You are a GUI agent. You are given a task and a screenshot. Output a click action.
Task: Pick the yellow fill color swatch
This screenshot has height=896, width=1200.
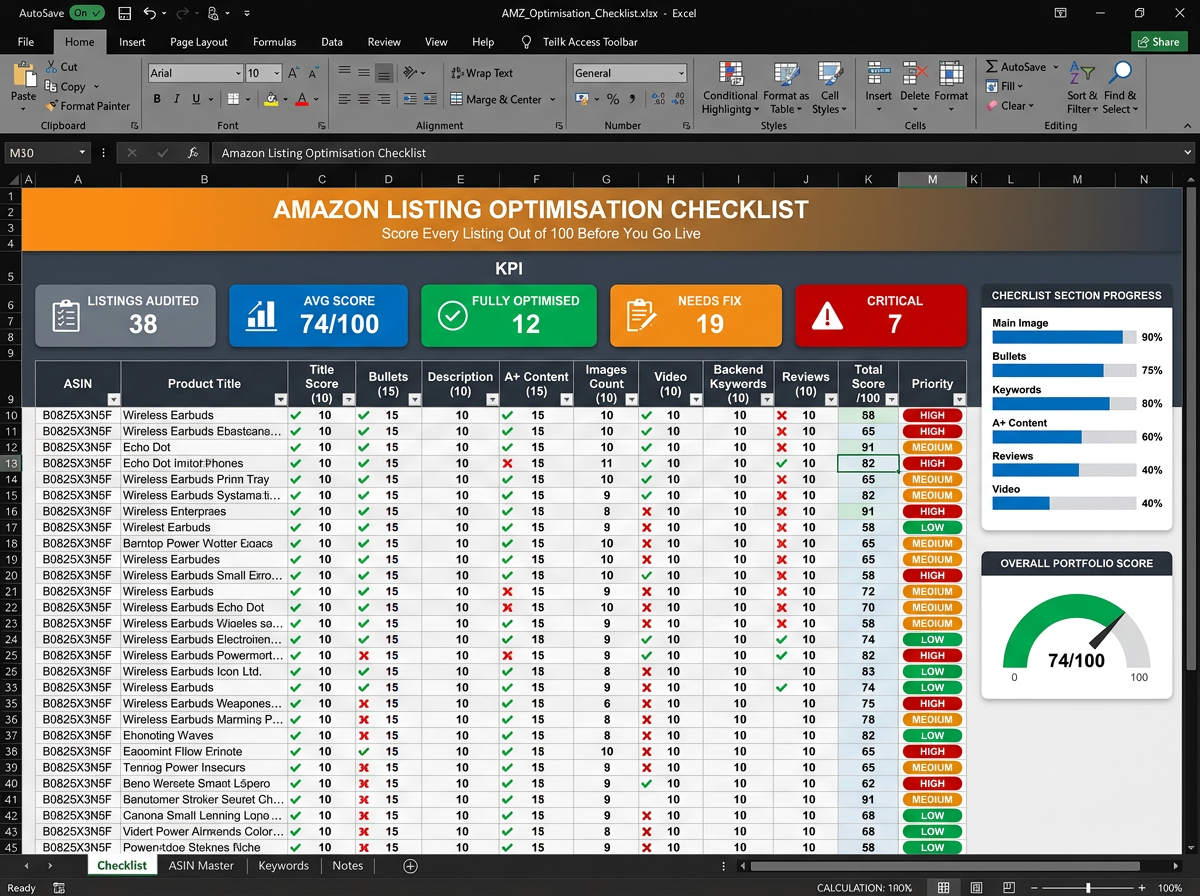click(x=270, y=99)
